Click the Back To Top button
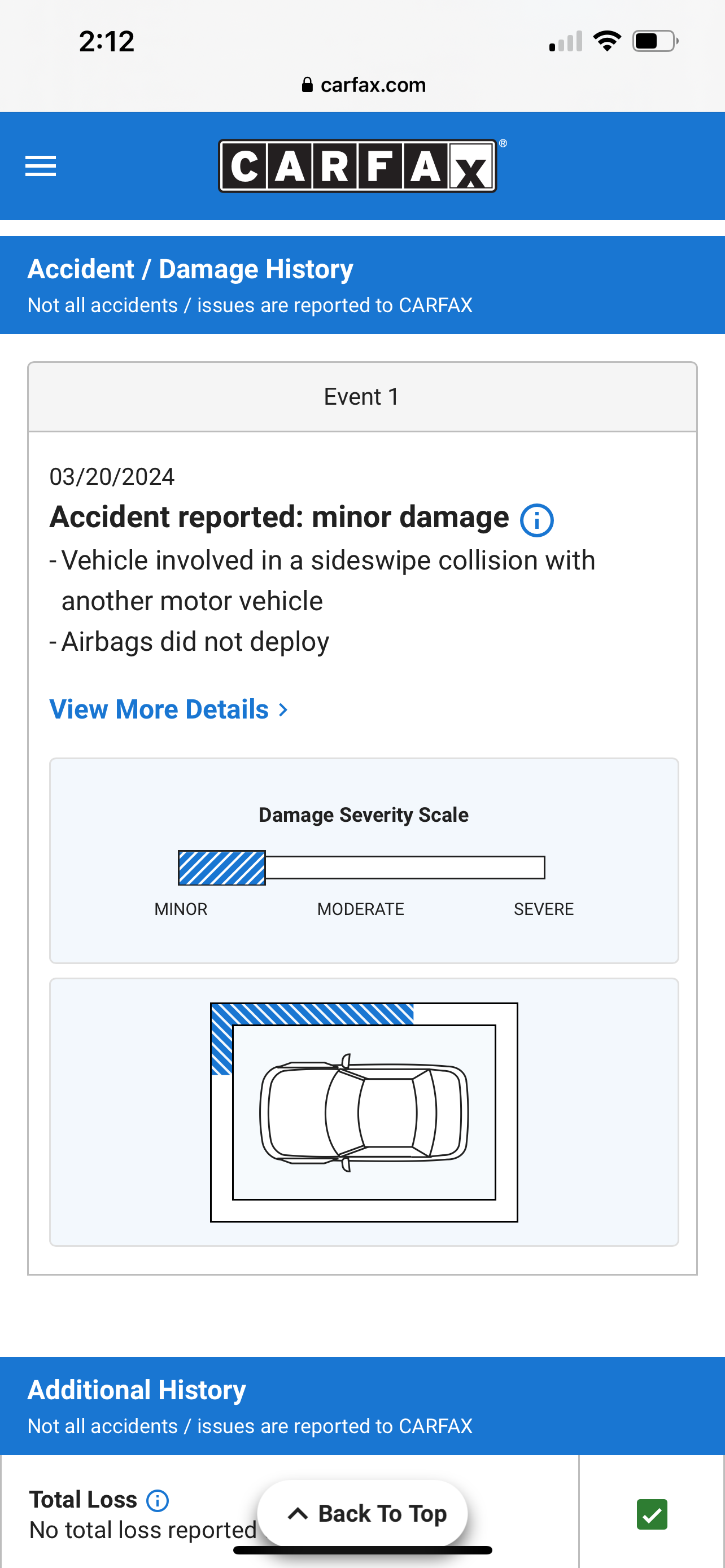 362,1513
